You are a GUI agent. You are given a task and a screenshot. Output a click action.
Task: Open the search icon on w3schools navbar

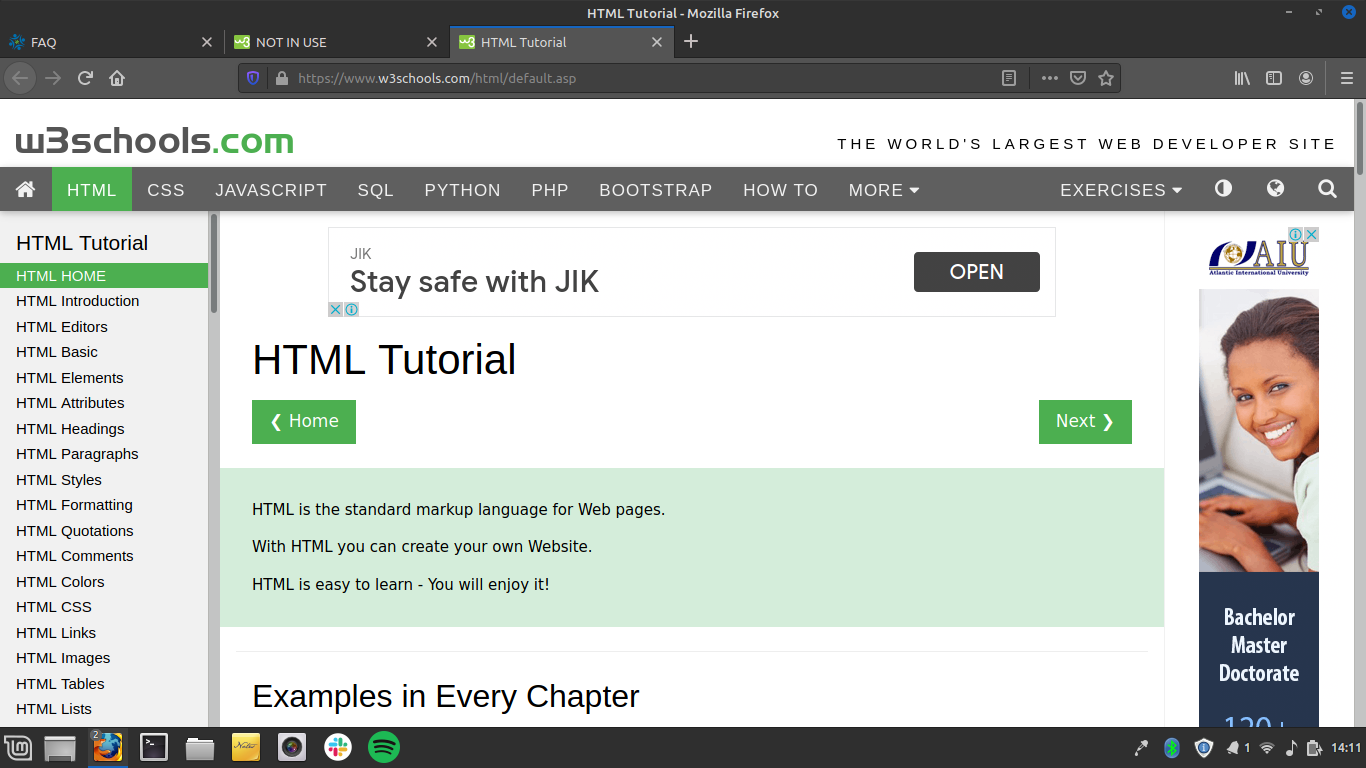1327,189
